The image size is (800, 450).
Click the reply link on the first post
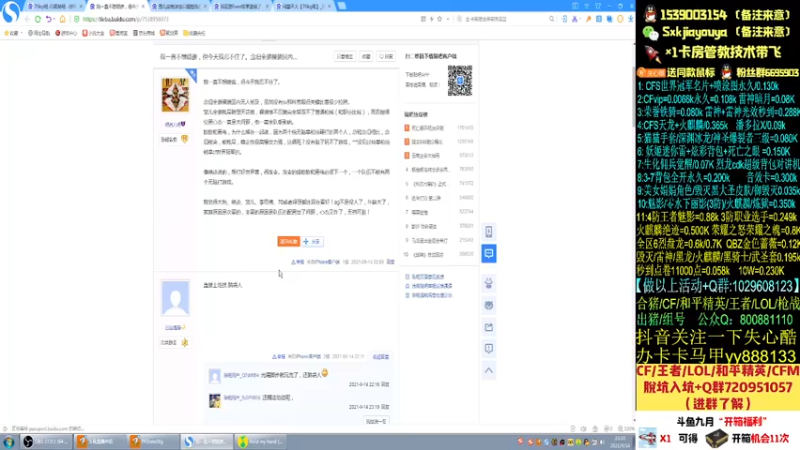(x=390, y=262)
